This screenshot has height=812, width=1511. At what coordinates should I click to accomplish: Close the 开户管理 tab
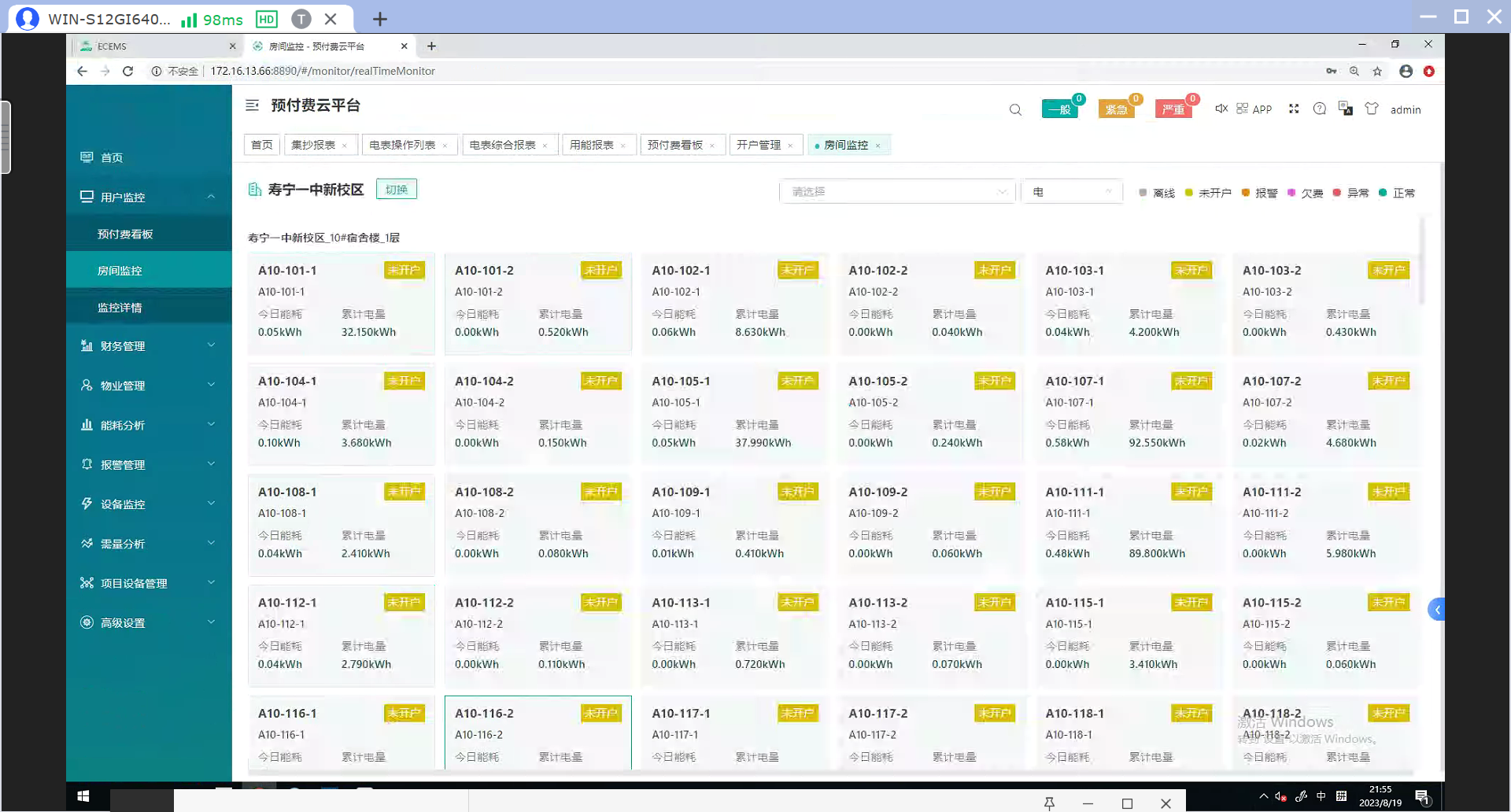[x=790, y=146]
